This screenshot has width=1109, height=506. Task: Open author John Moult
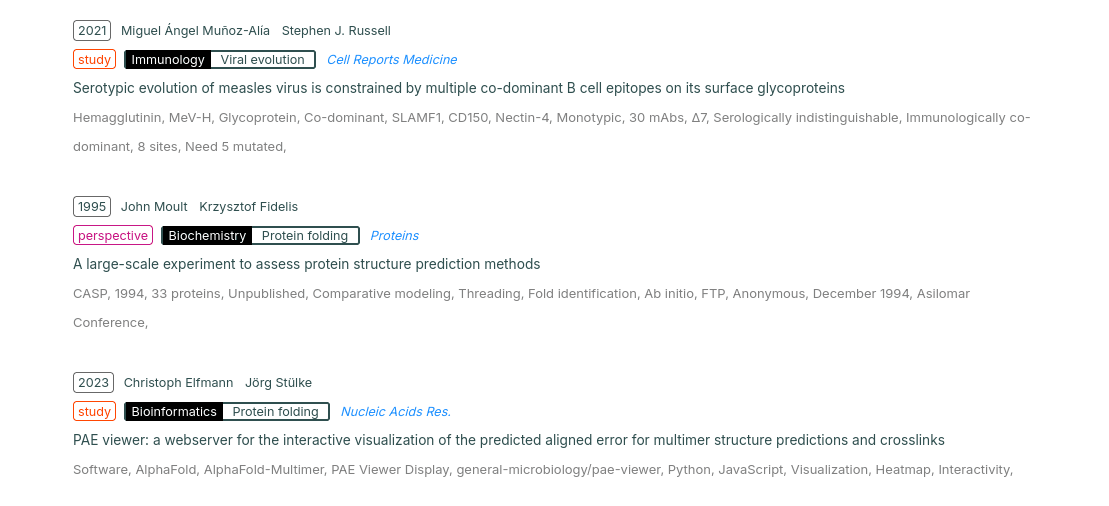coord(154,207)
